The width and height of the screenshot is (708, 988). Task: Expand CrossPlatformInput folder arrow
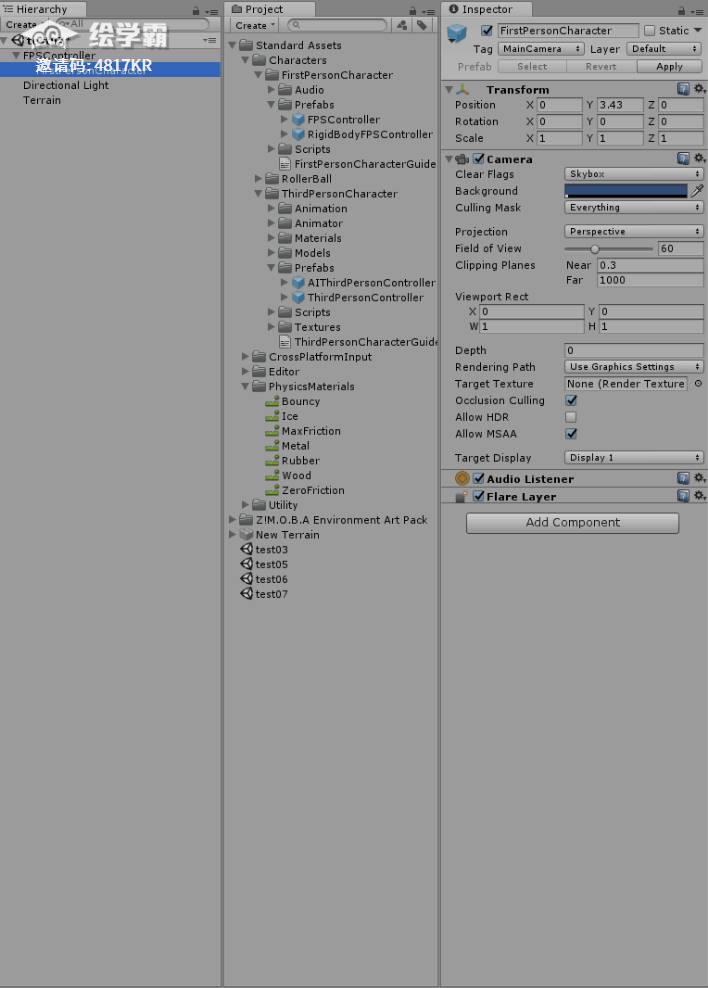tap(245, 356)
